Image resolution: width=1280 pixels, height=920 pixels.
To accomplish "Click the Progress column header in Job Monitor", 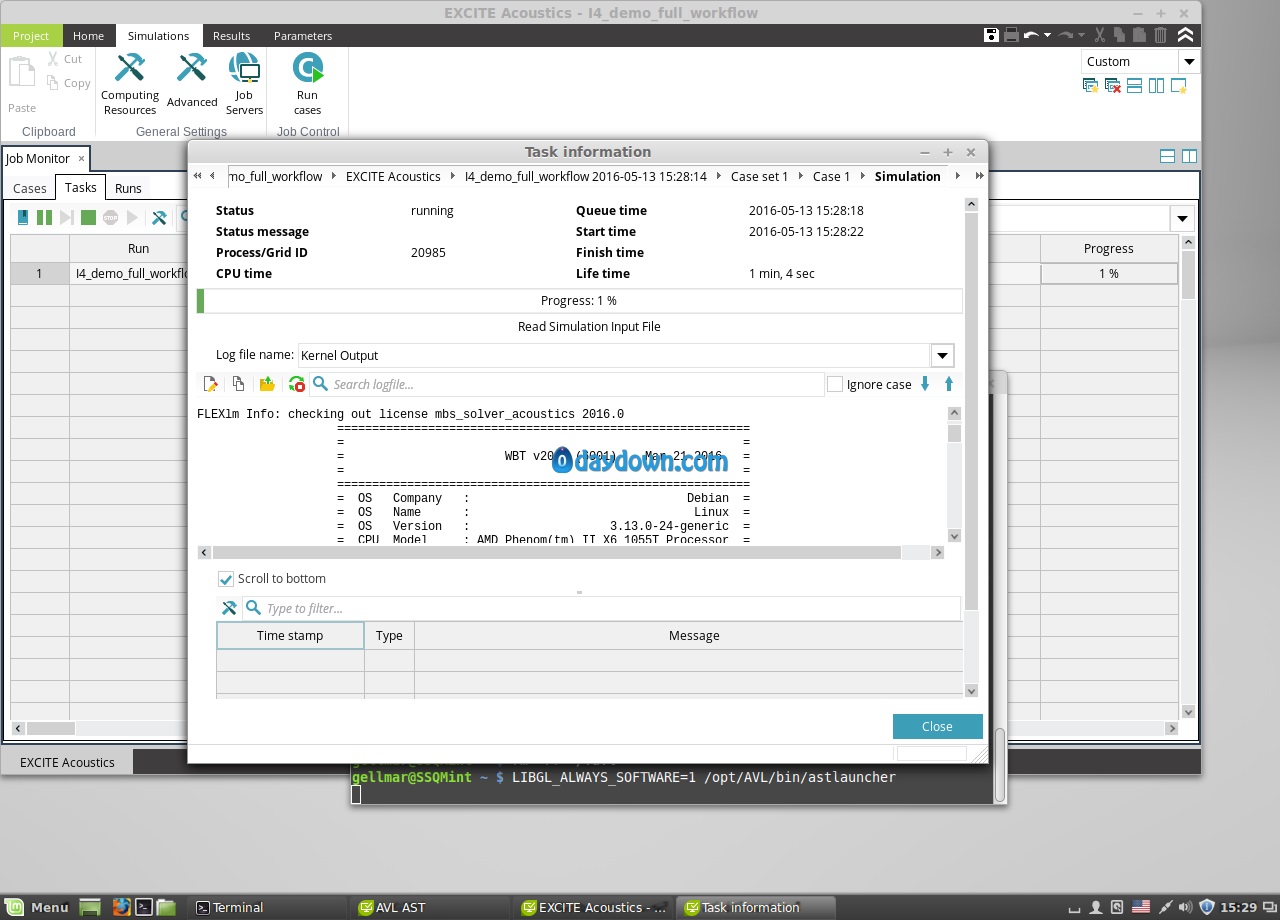I will pyautogui.click(x=1109, y=248).
